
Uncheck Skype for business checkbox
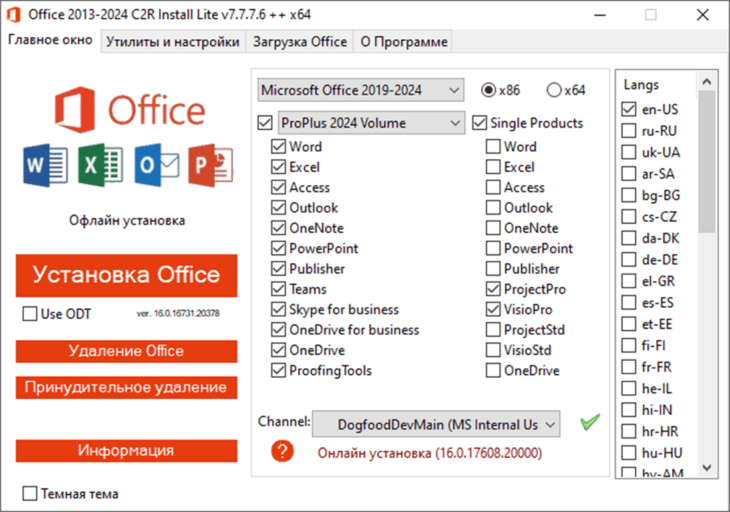[278, 310]
